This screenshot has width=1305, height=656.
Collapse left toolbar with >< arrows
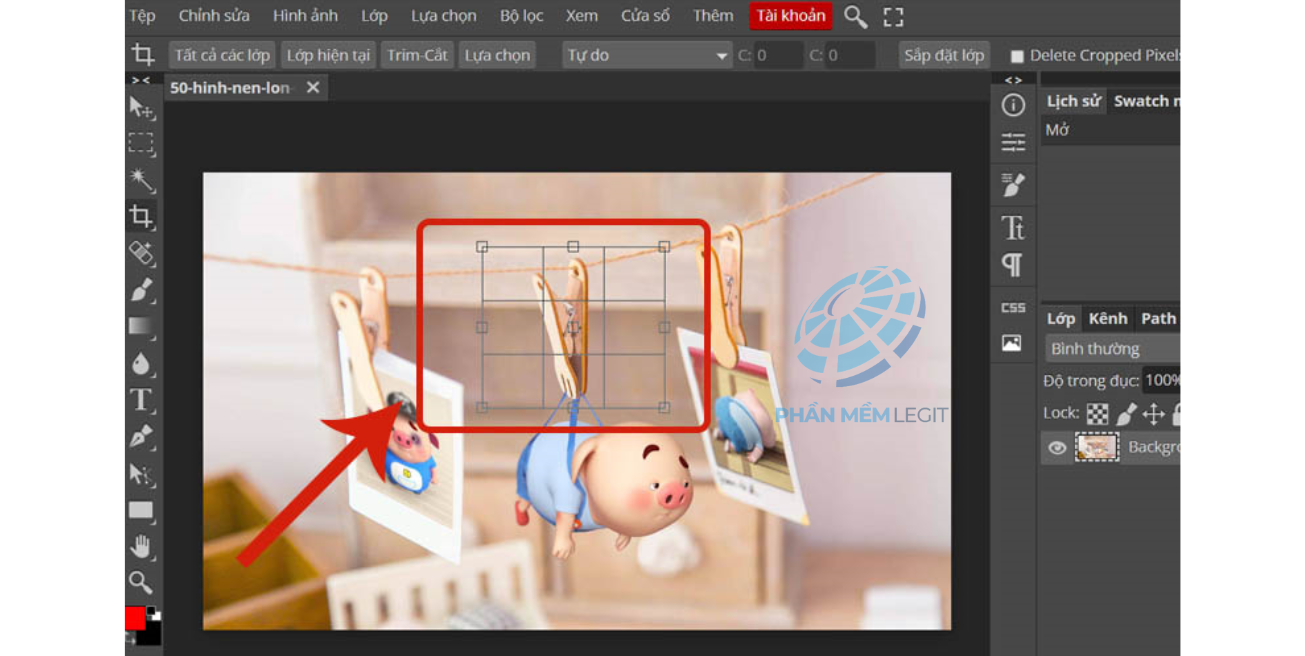click(x=141, y=80)
